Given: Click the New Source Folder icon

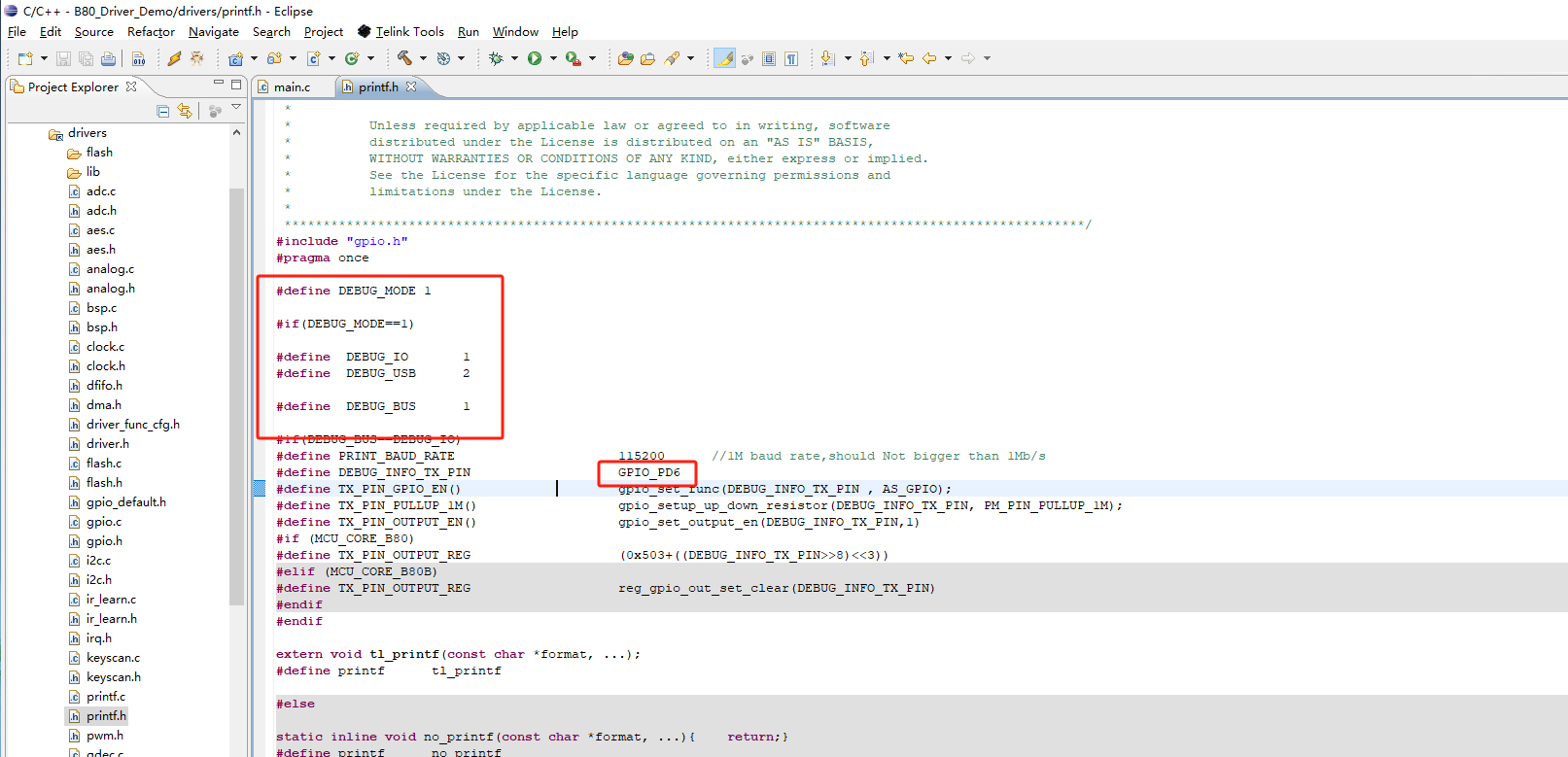Looking at the screenshot, I should (274, 58).
